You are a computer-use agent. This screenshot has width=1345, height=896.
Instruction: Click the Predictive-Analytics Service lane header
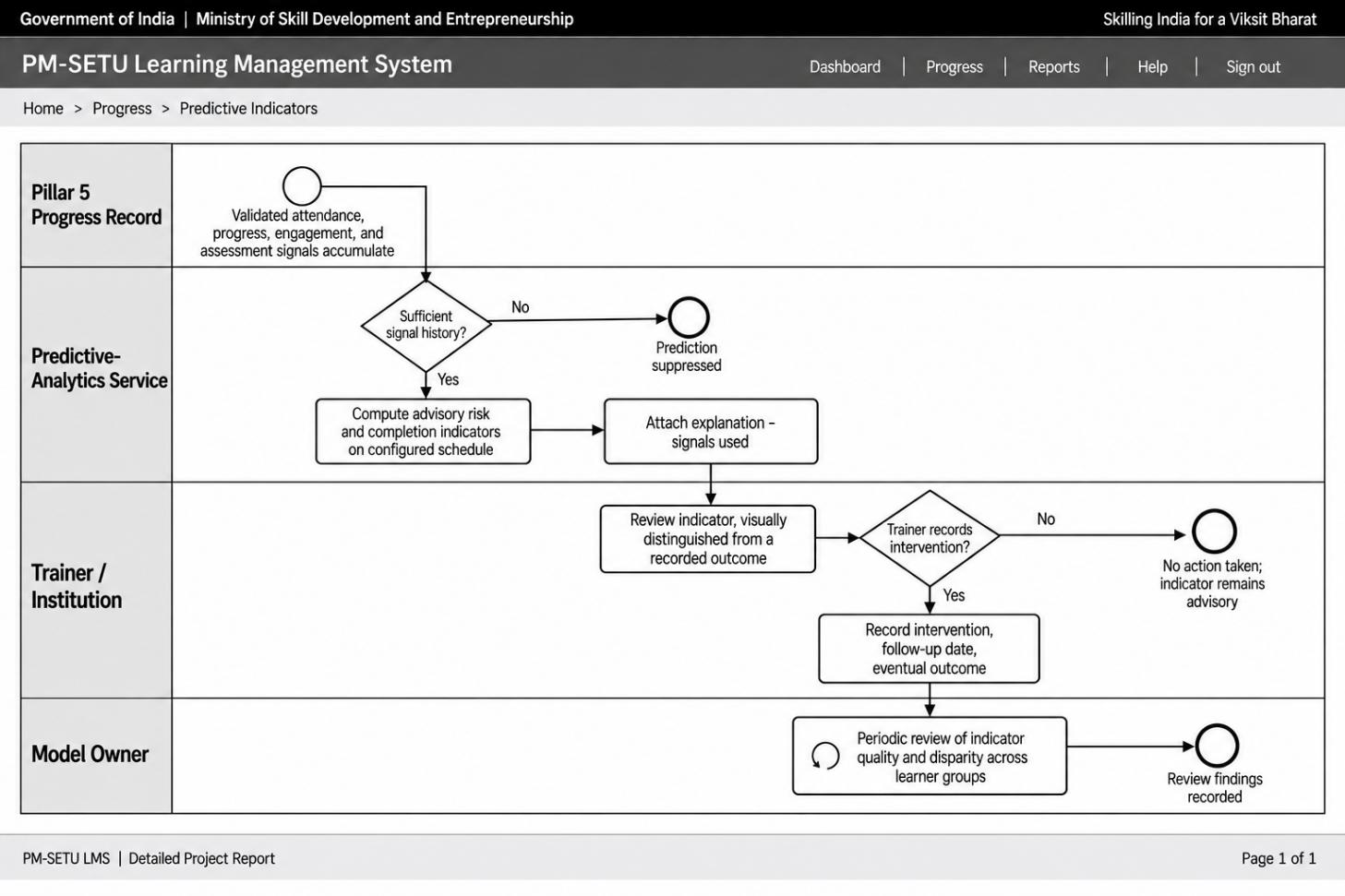pyautogui.click(x=96, y=374)
